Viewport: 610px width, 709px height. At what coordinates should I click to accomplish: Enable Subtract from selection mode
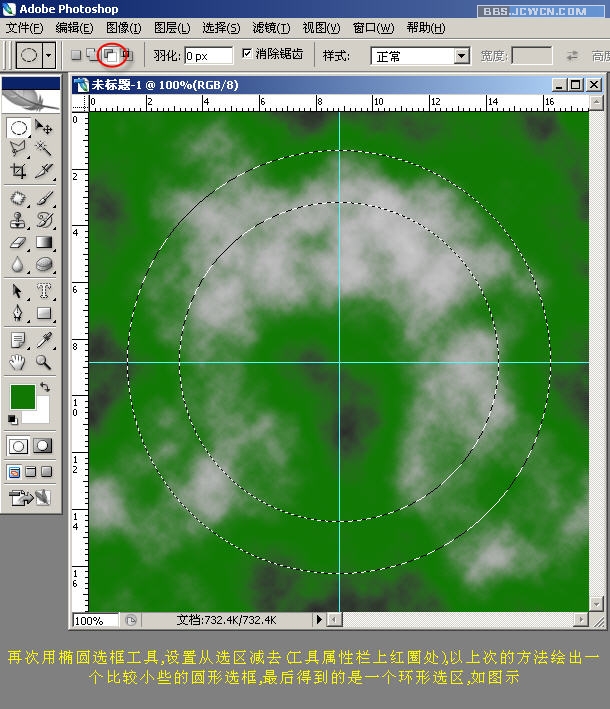[110, 55]
